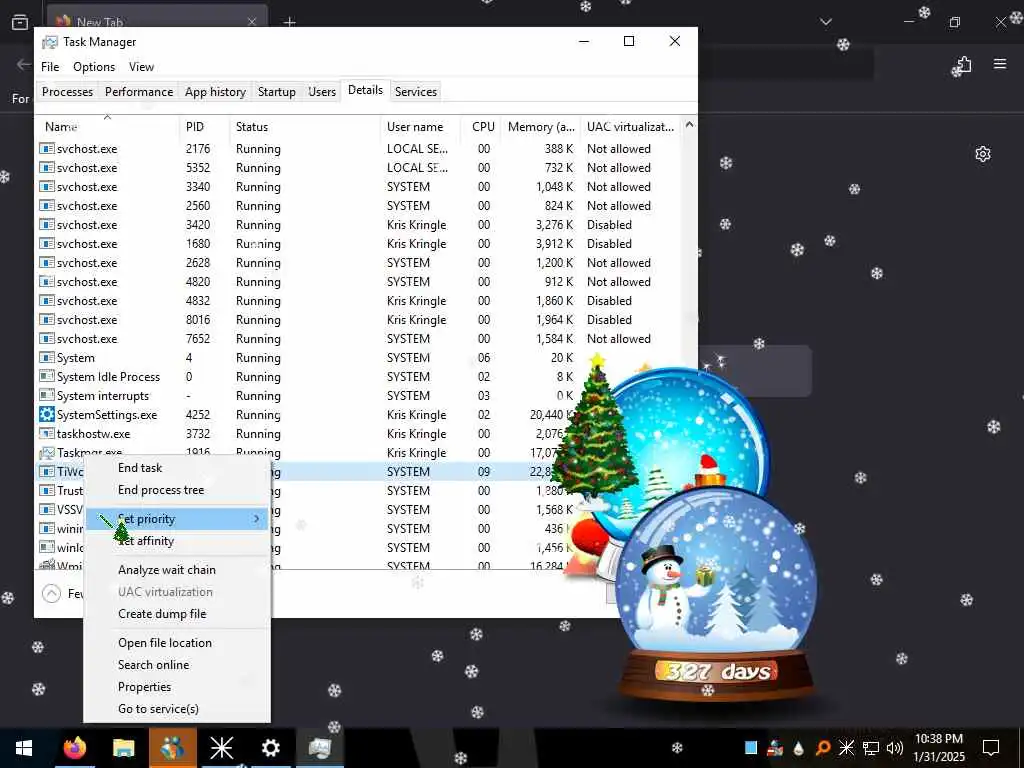Sort by UAC virtualization column header
1024x768 pixels.
coord(630,127)
